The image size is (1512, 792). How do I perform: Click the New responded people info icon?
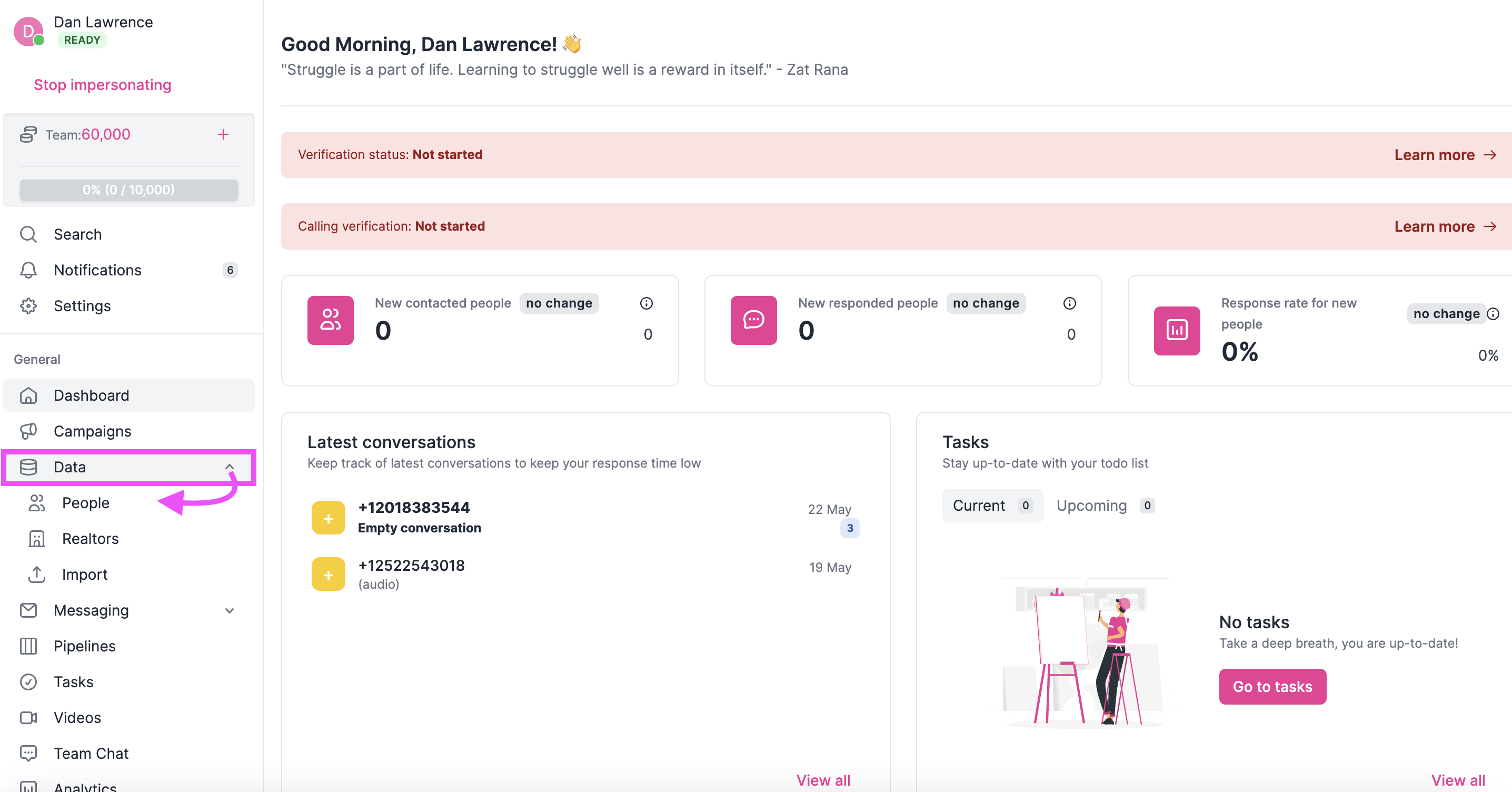click(x=1069, y=303)
